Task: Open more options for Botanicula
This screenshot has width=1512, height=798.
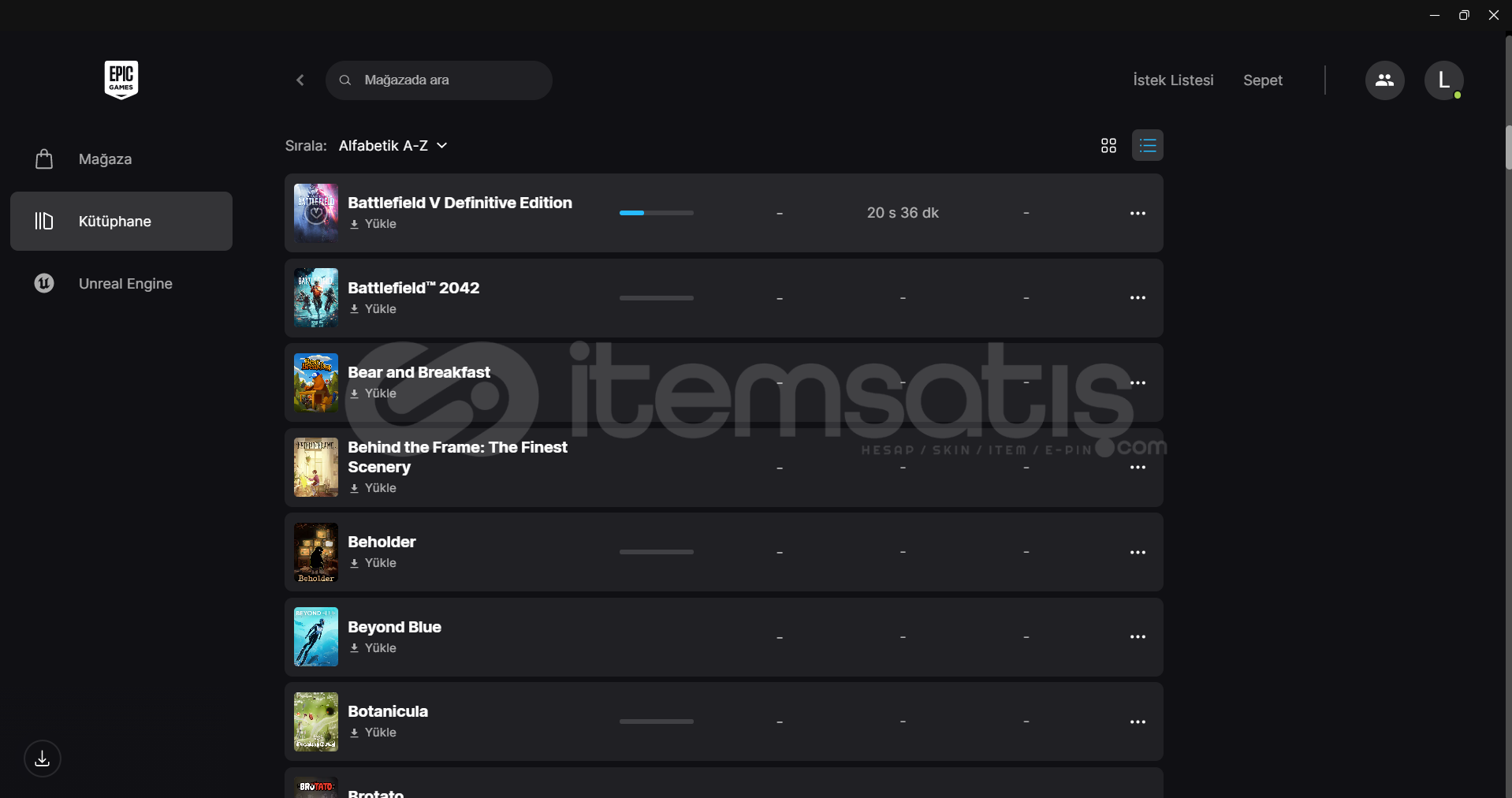Action: pyautogui.click(x=1138, y=722)
